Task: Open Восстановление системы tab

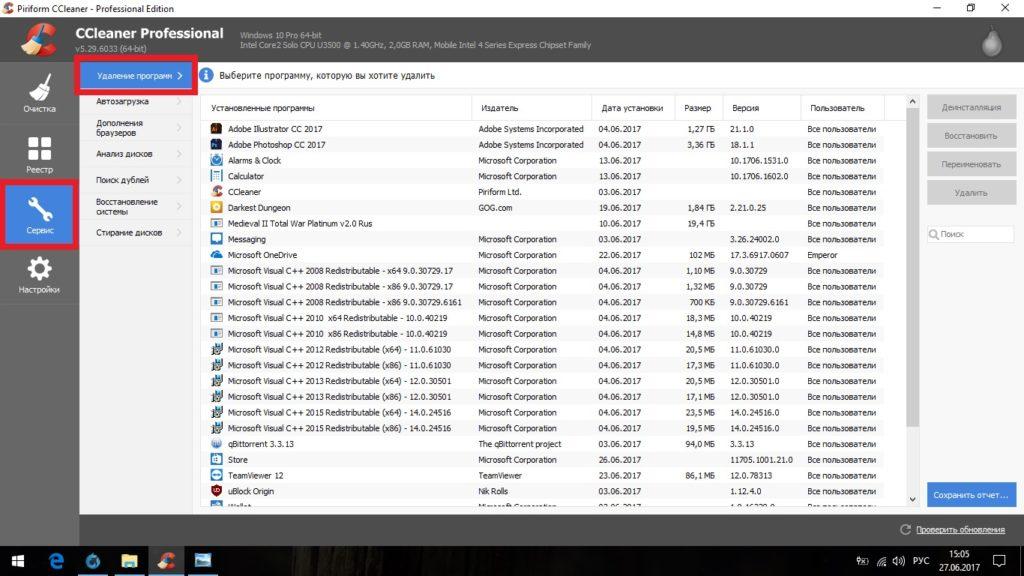Action: [x=136, y=206]
